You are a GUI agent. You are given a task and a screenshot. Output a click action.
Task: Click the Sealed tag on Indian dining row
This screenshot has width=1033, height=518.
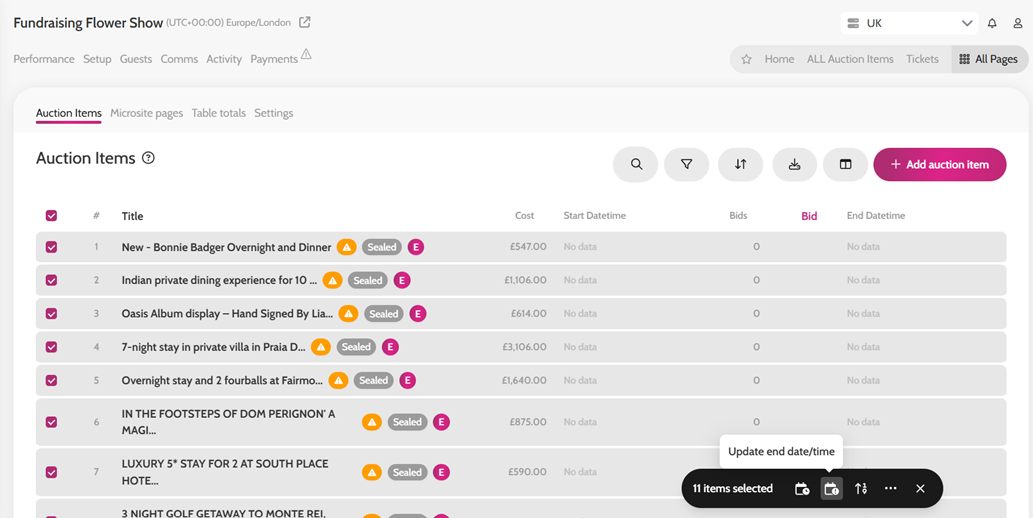point(368,280)
